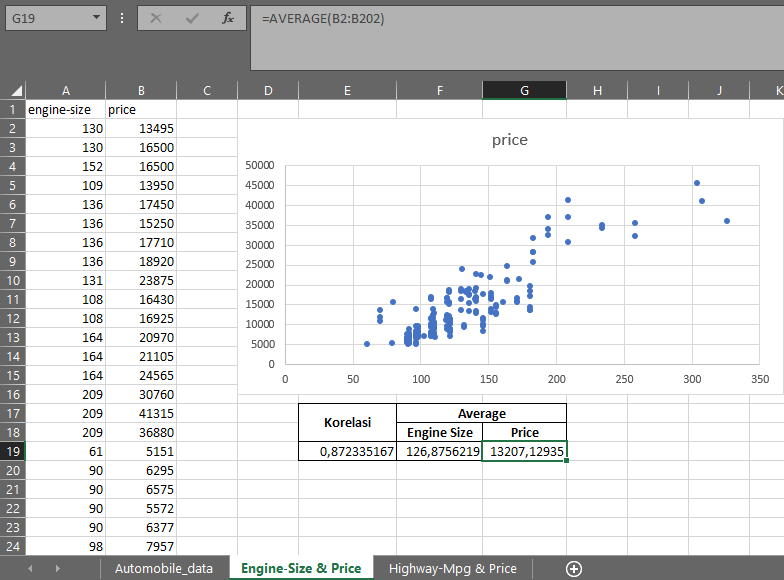Screen dimensions: 784x580
Task: Open the Highway-Mpg & Price sheet tab
Action: coord(452,568)
